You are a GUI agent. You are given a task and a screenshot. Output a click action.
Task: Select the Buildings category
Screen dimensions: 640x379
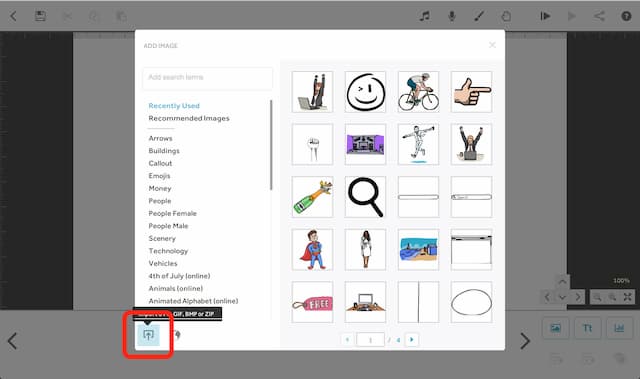[164, 151]
